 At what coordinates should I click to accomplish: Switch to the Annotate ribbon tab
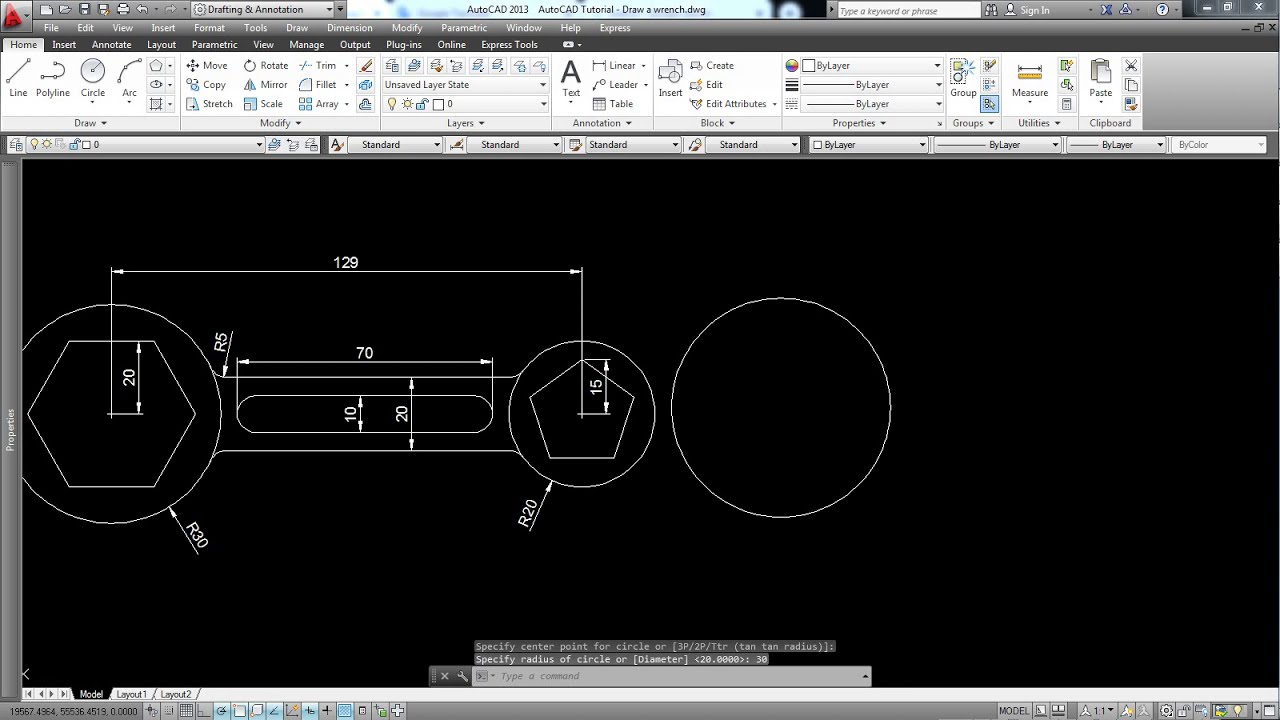coord(111,45)
